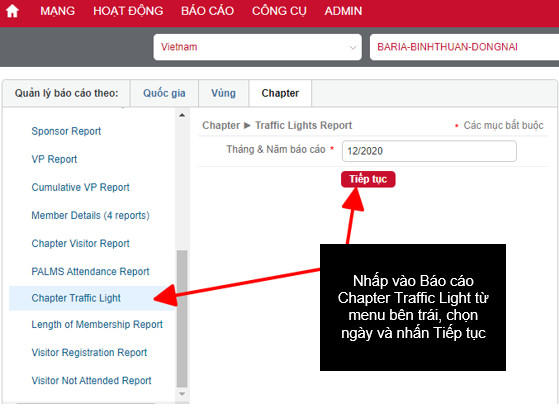559x416 pixels.
Task: Open the BÁO CÁO menu
Action: click(x=207, y=11)
